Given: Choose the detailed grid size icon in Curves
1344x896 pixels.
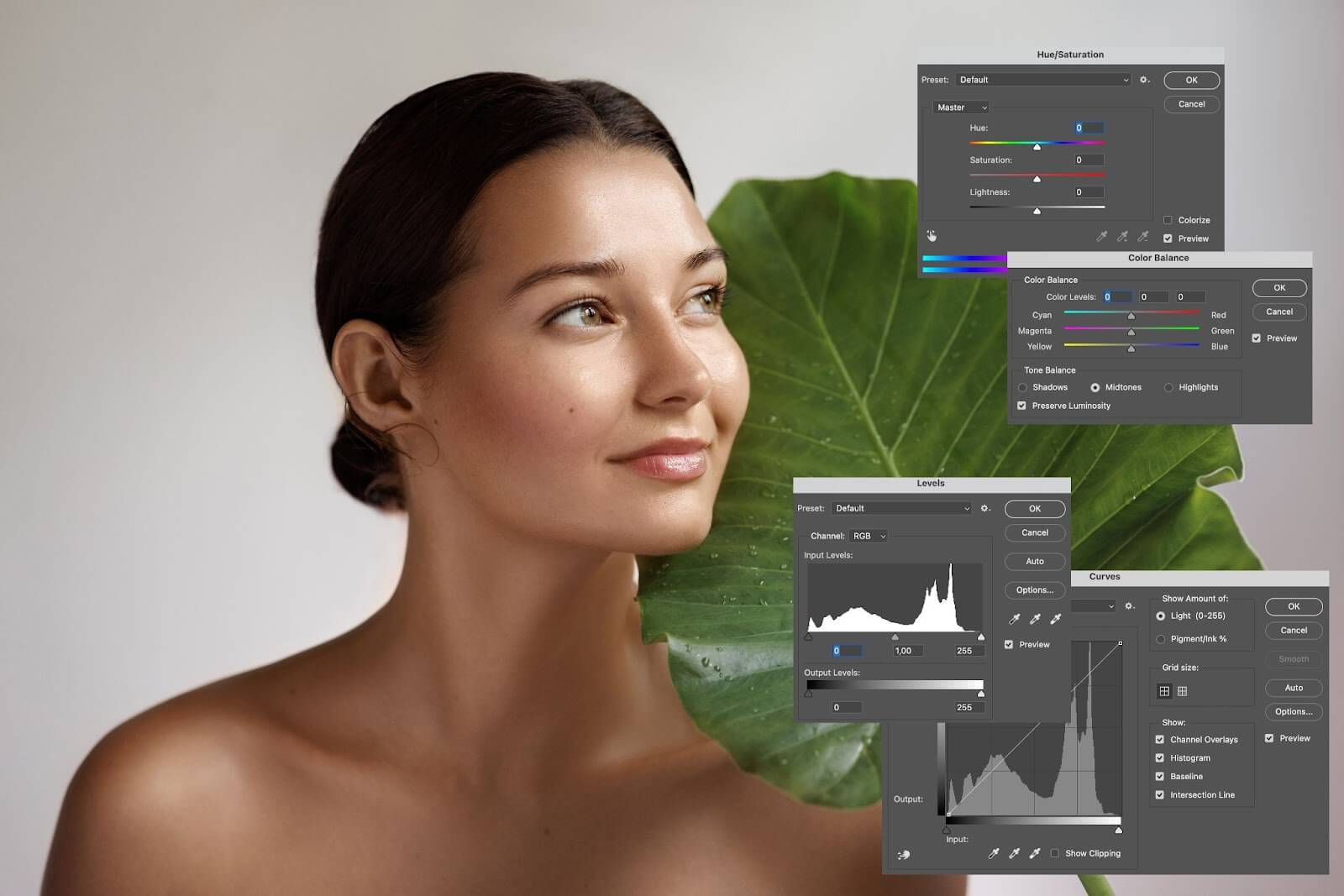Looking at the screenshot, I should 1183,691.
